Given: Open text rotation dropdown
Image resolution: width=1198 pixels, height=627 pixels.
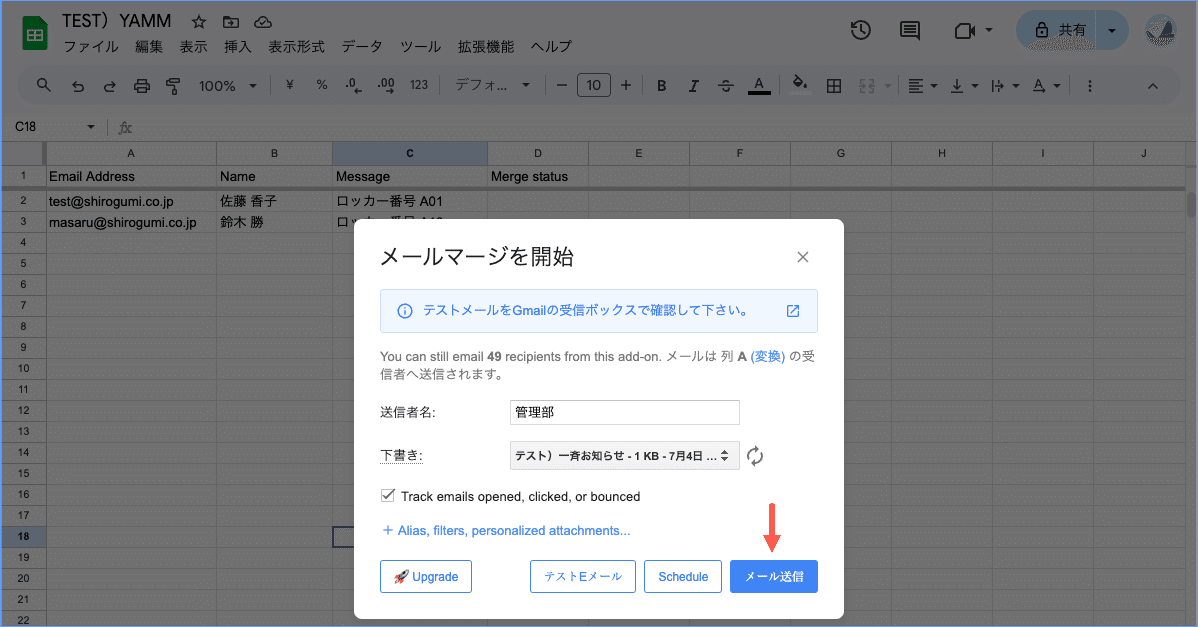Looking at the screenshot, I should click(1046, 86).
